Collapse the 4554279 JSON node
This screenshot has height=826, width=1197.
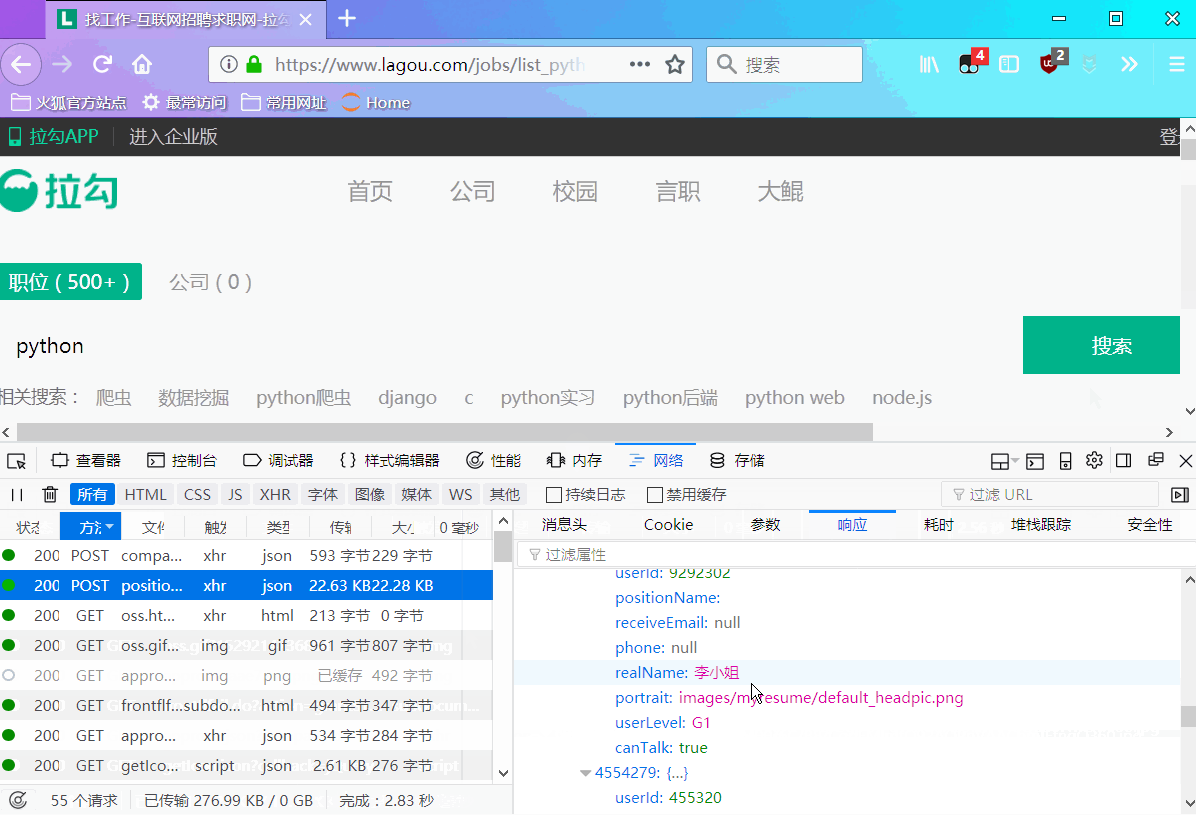coord(585,772)
